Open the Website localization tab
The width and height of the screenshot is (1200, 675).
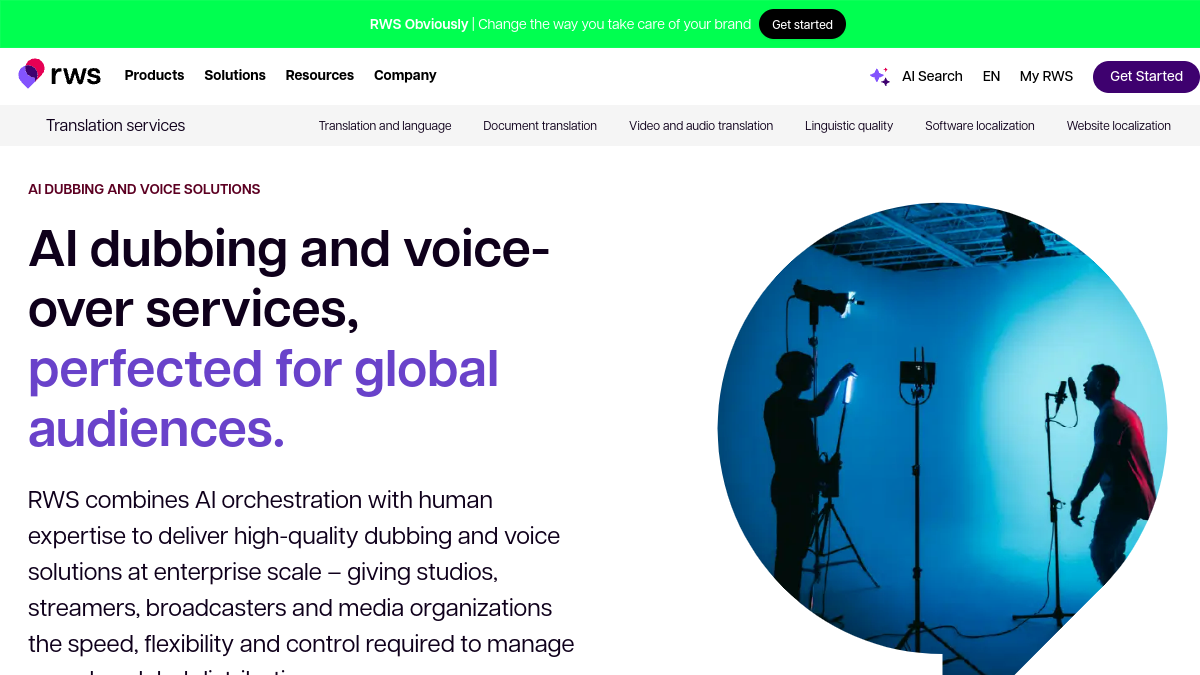tap(1119, 126)
